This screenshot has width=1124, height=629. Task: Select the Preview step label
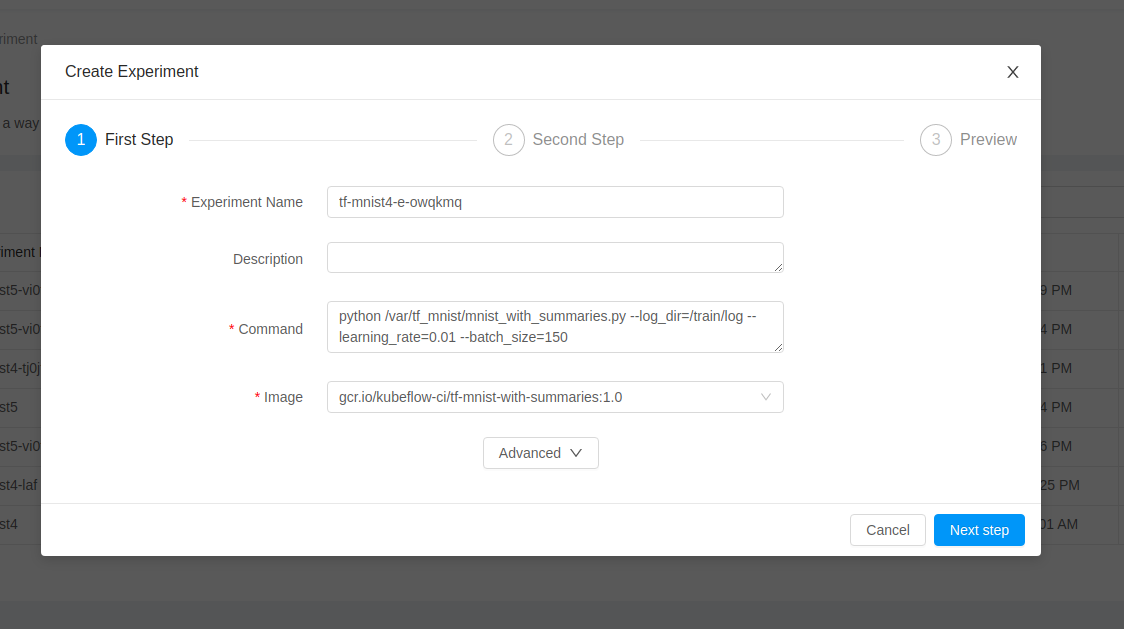[988, 139]
